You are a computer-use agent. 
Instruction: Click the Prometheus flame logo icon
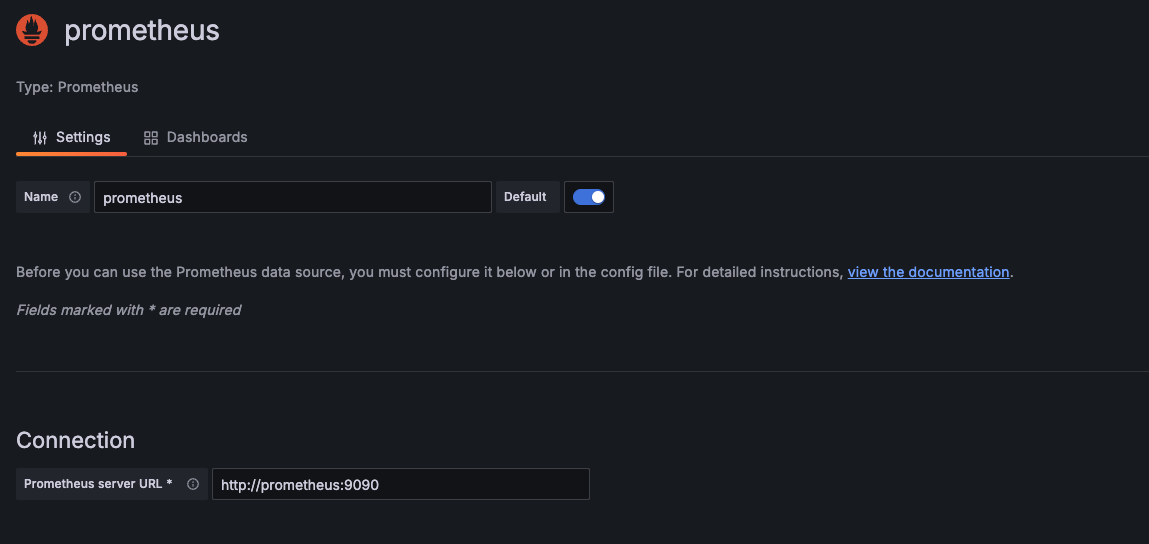pyautogui.click(x=32, y=31)
